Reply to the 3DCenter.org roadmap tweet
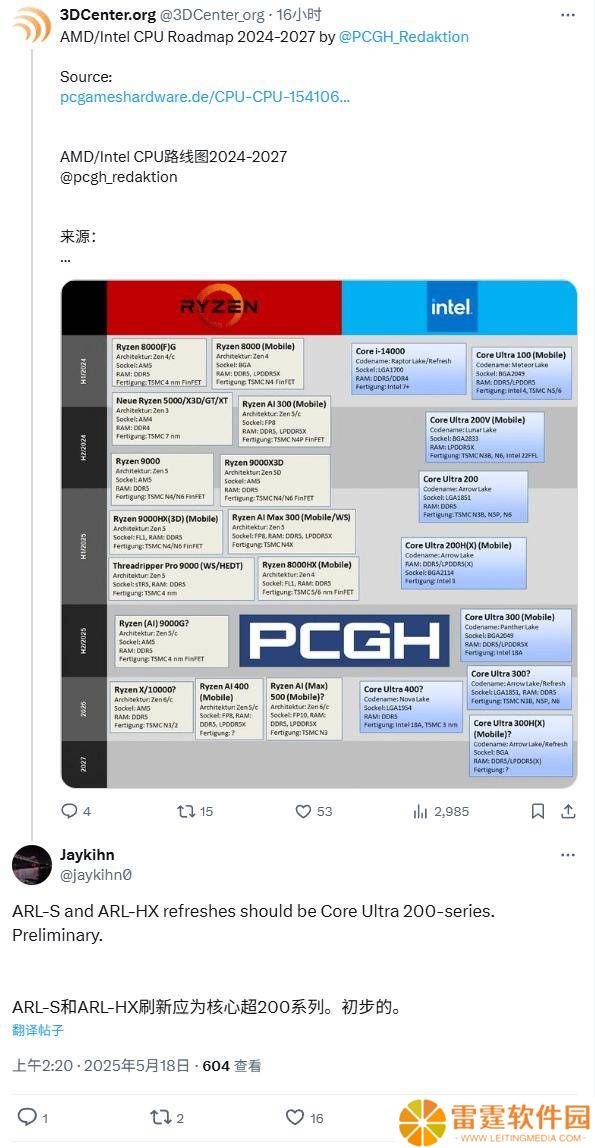 pos(75,811)
